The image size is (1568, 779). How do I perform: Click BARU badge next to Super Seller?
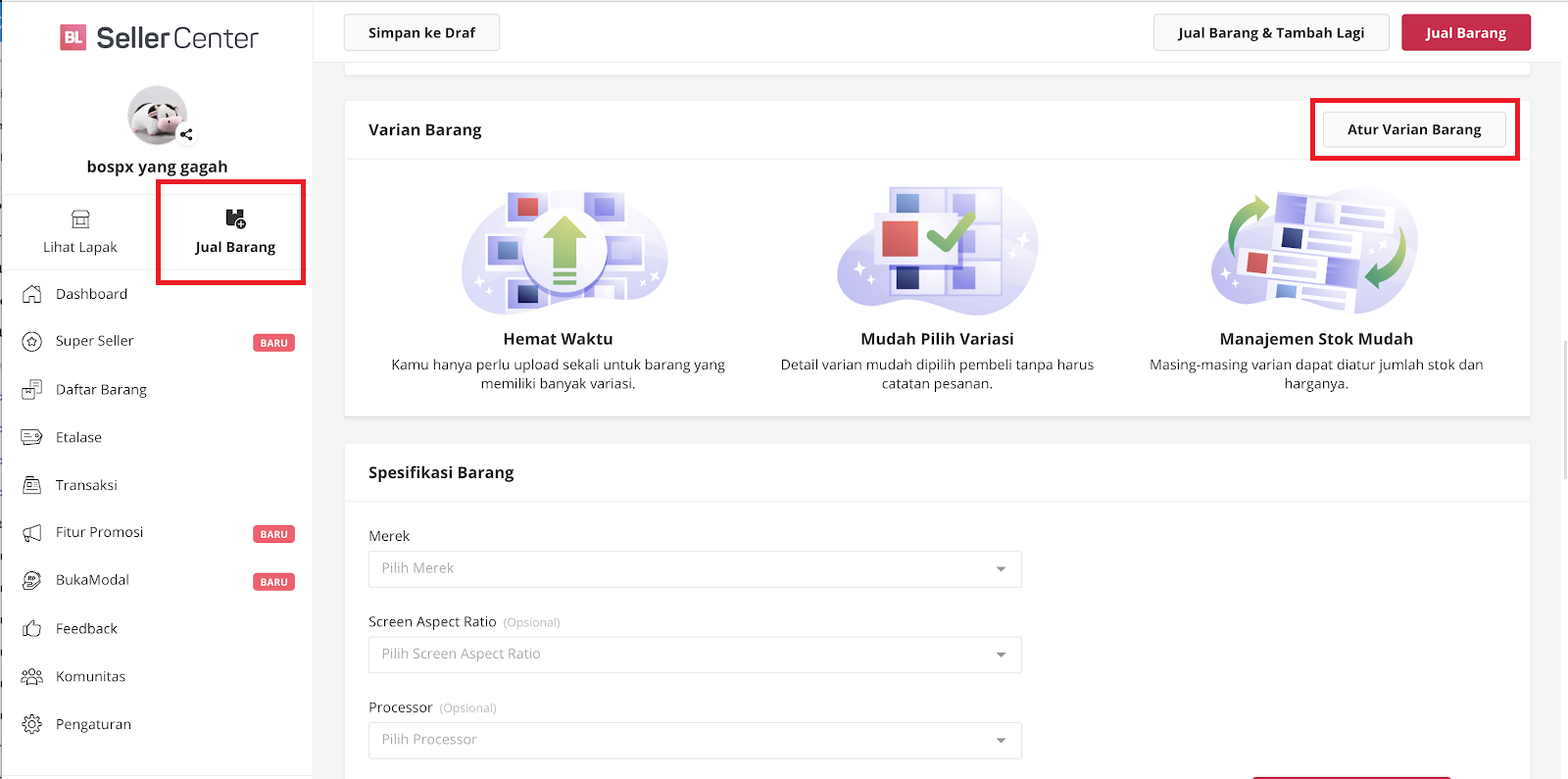(x=274, y=343)
